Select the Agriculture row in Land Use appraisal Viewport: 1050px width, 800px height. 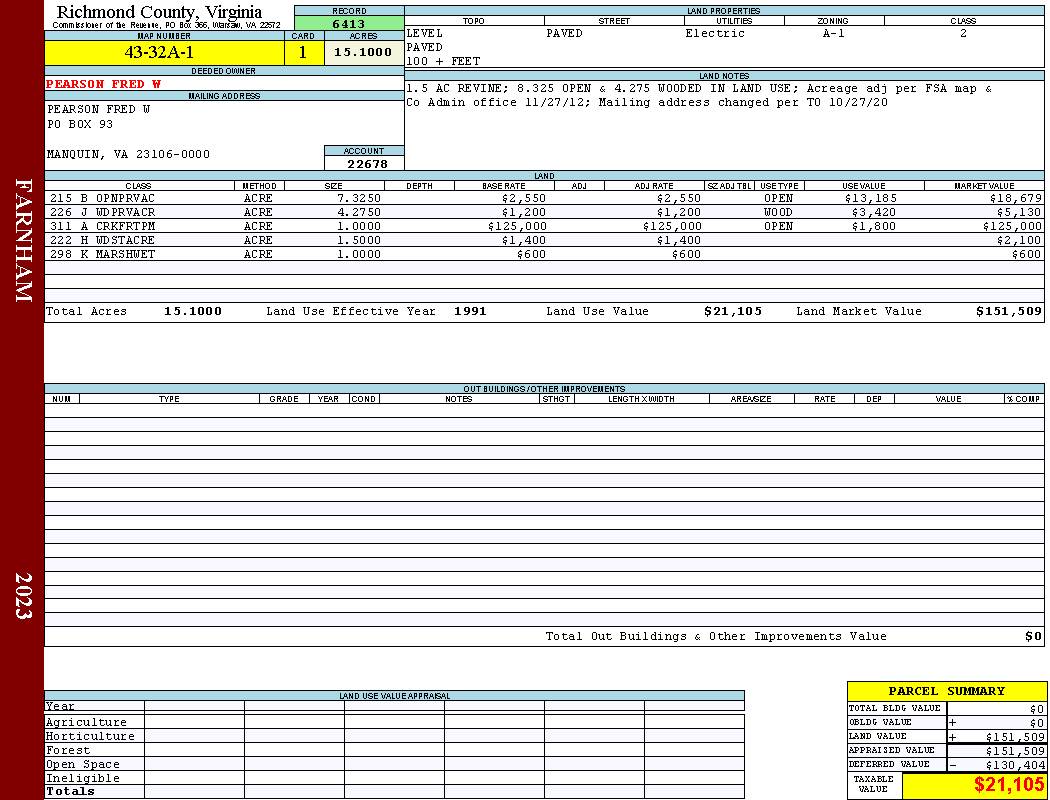point(394,722)
